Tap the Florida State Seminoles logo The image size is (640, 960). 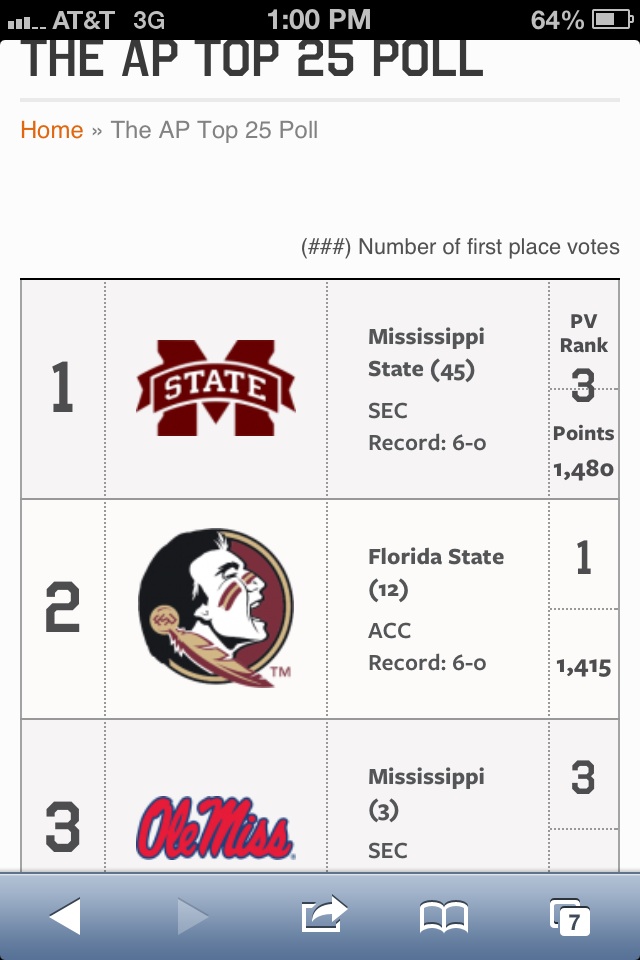[215, 608]
